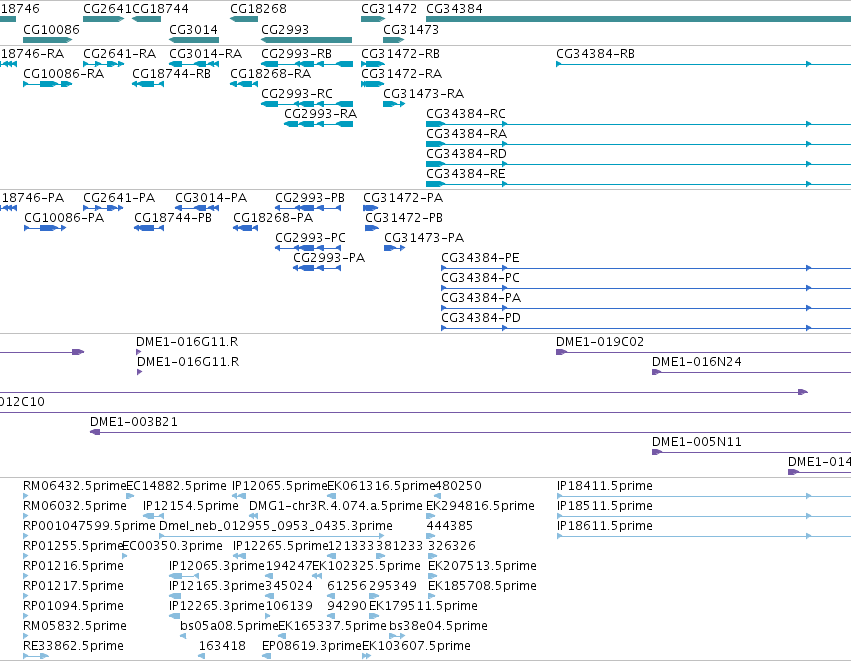Select the long CG34384 gene bar
The image size is (851, 661).
click(638, 20)
